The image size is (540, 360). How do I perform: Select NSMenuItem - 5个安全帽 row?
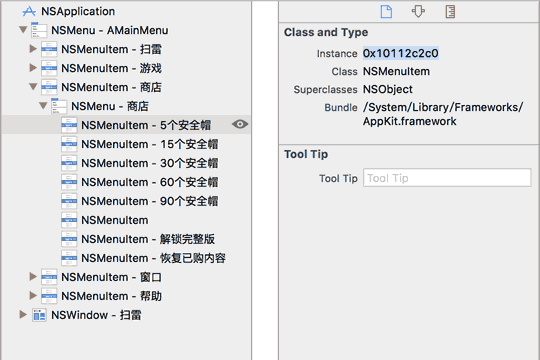tap(125, 125)
